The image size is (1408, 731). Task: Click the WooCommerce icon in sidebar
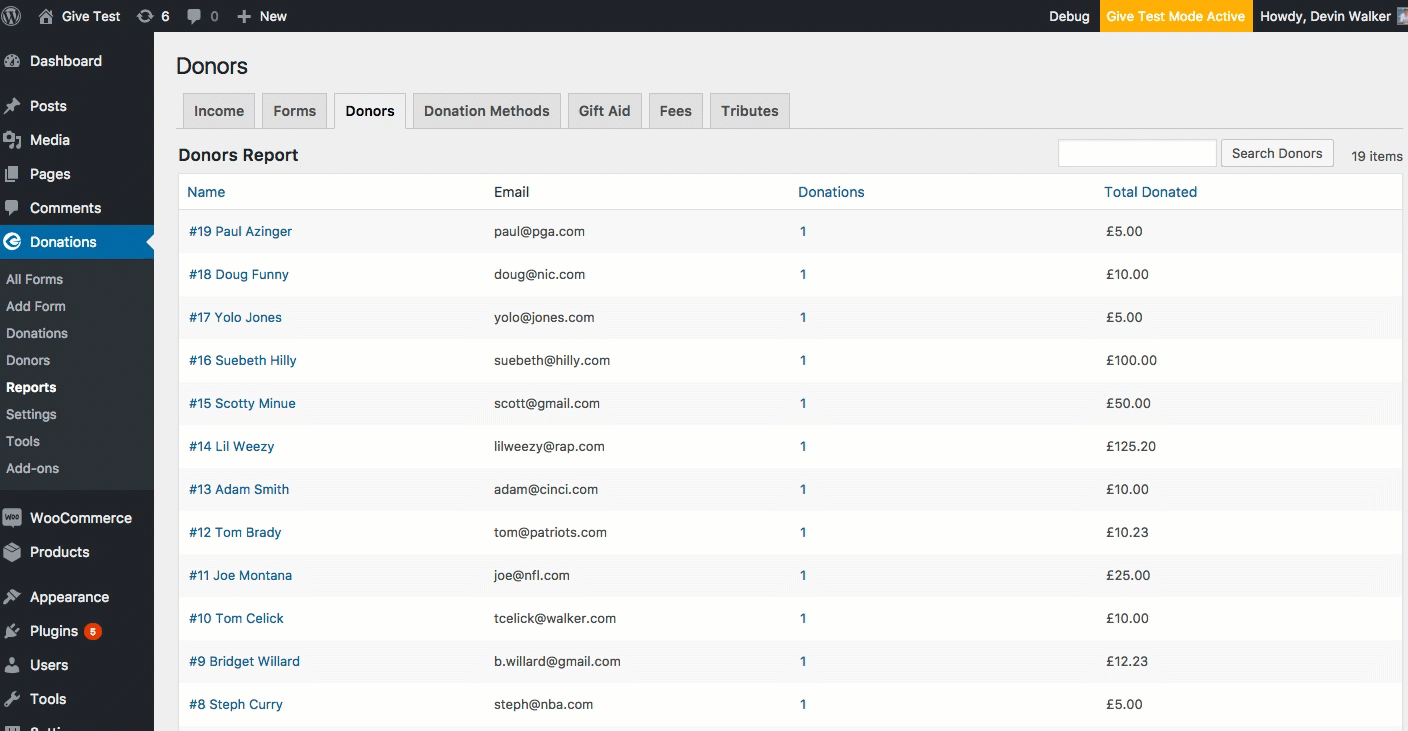(x=12, y=518)
